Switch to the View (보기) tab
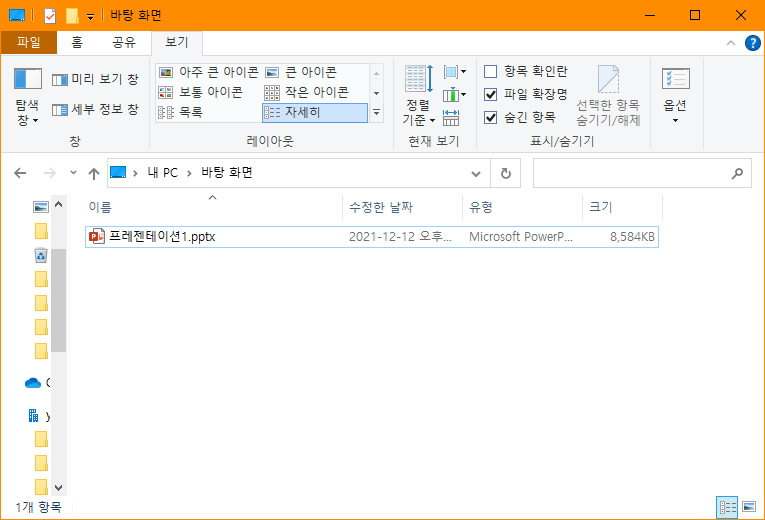The image size is (765, 520). click(177, 42)
